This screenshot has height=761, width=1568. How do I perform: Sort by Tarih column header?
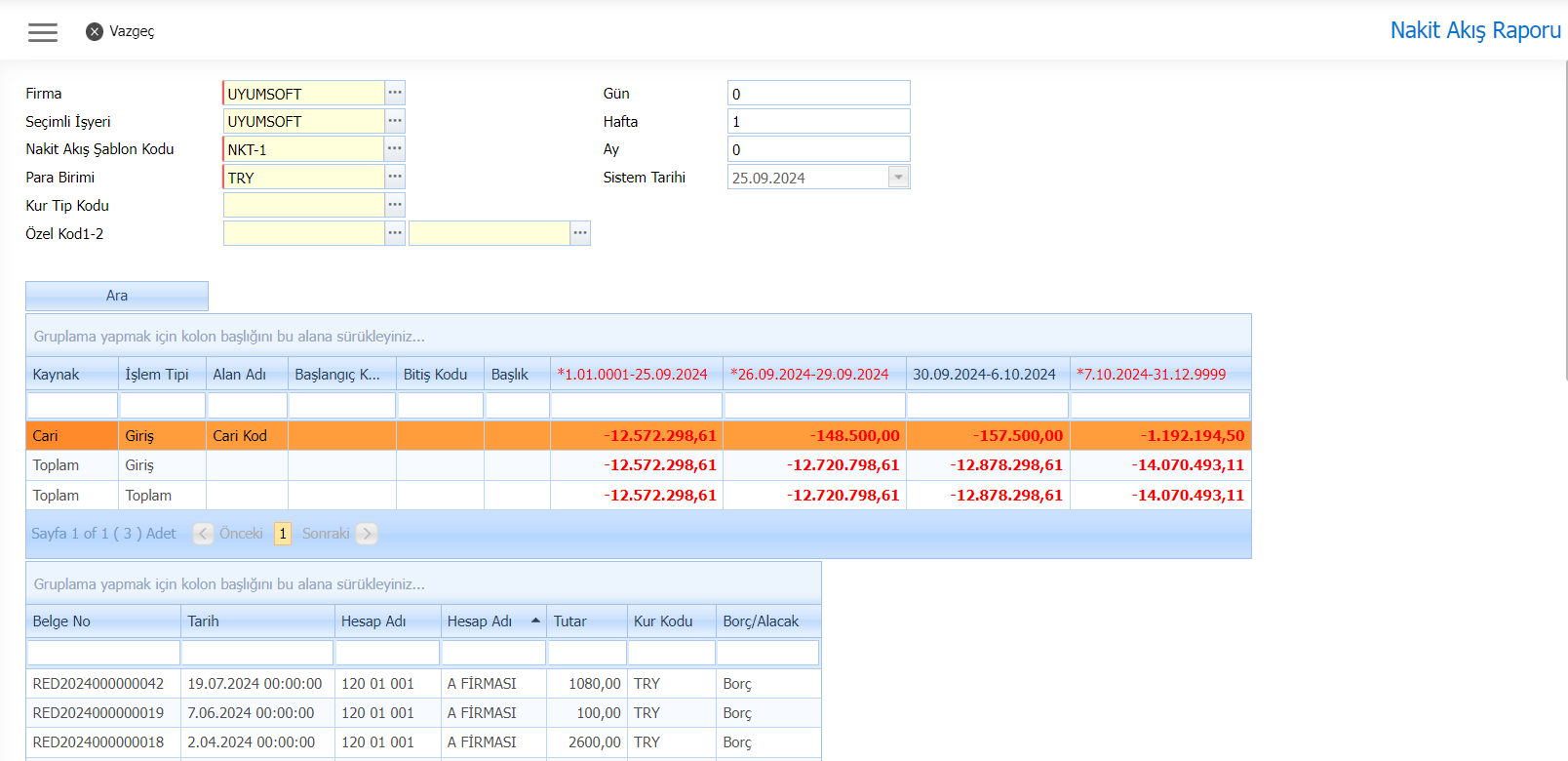pyautogui.click(x=257, y=621)
